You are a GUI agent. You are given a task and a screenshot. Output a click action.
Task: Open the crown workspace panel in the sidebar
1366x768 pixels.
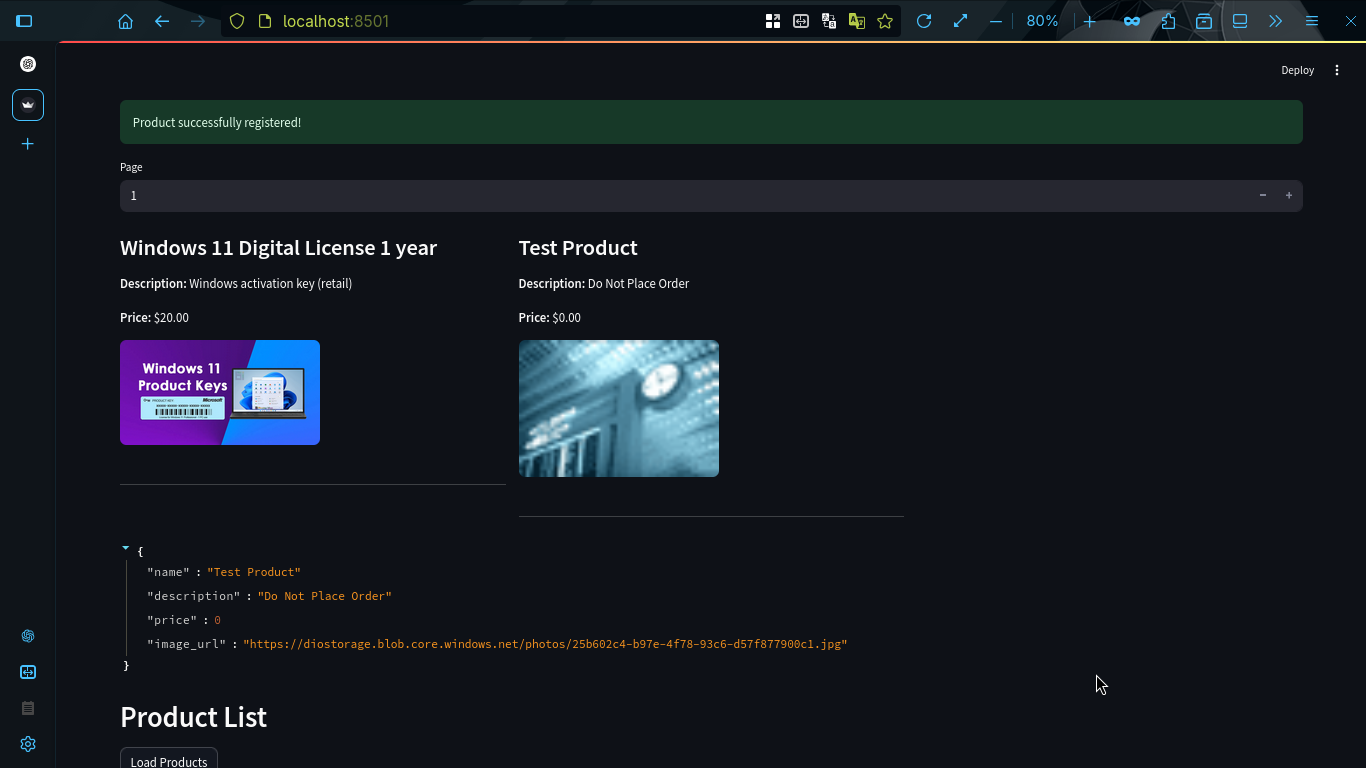coord(27,104)
